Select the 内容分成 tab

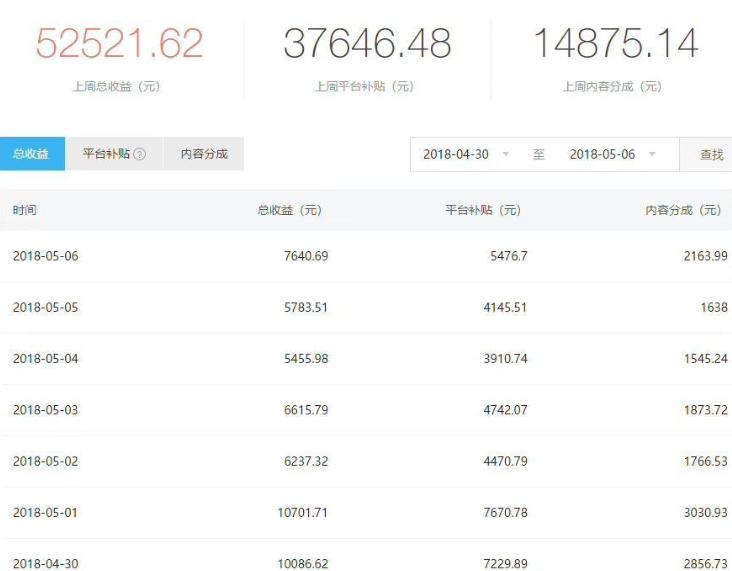(204, 154)
